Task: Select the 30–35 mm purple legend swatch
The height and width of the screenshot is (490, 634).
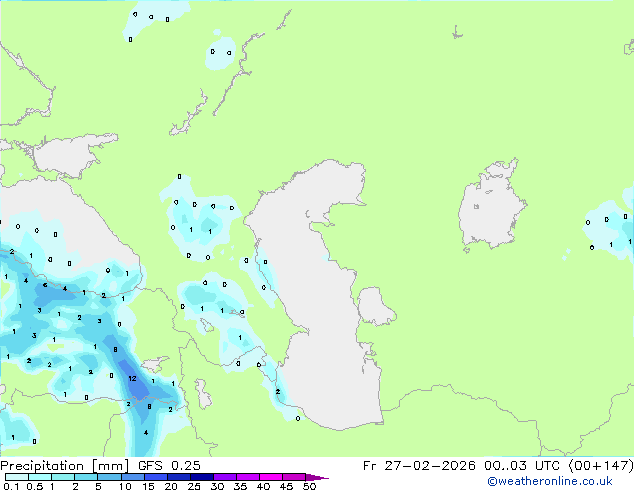Action: pos(225,477)
